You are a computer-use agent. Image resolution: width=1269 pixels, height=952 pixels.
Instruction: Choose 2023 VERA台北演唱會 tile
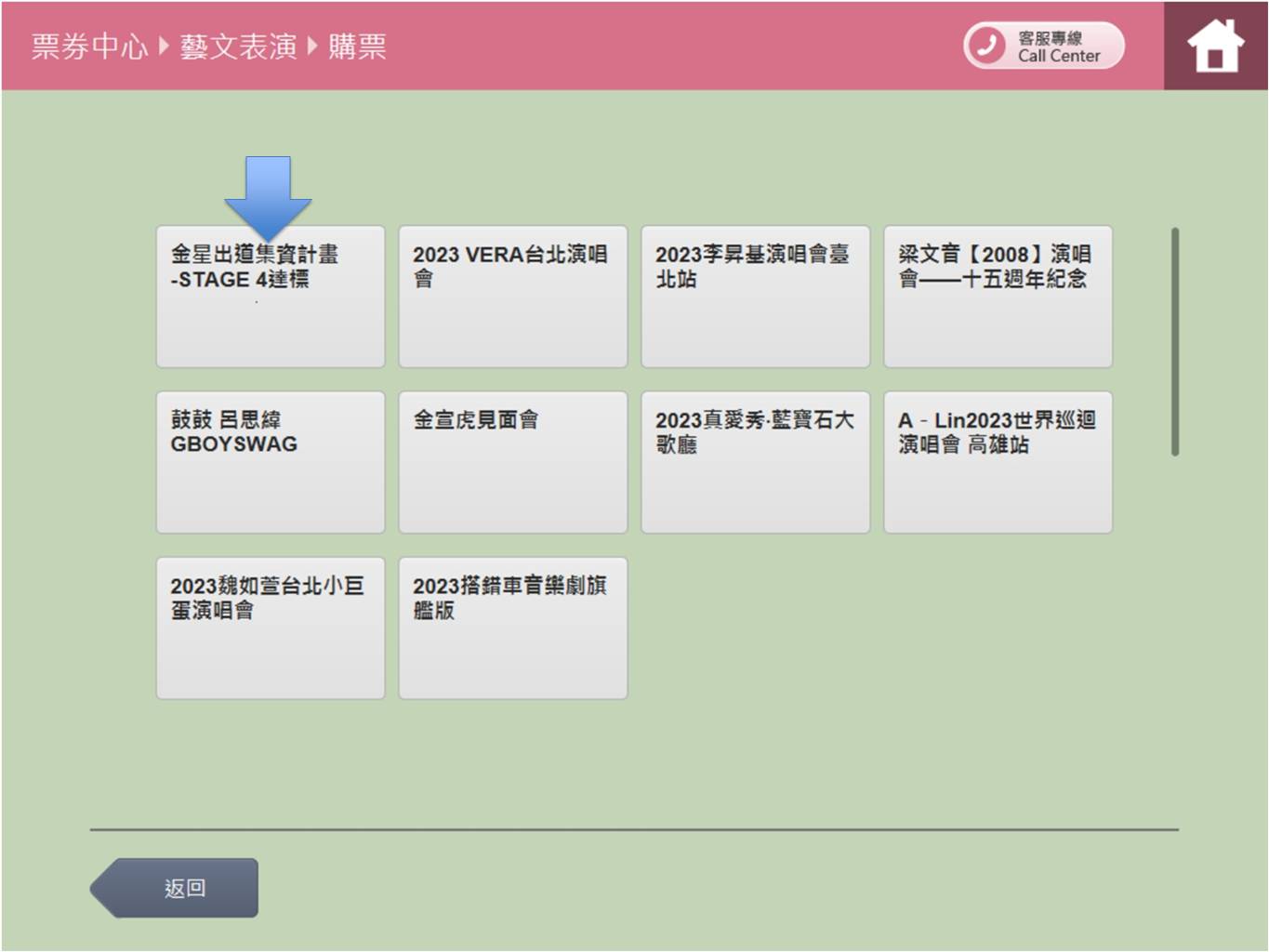point(512,297)
